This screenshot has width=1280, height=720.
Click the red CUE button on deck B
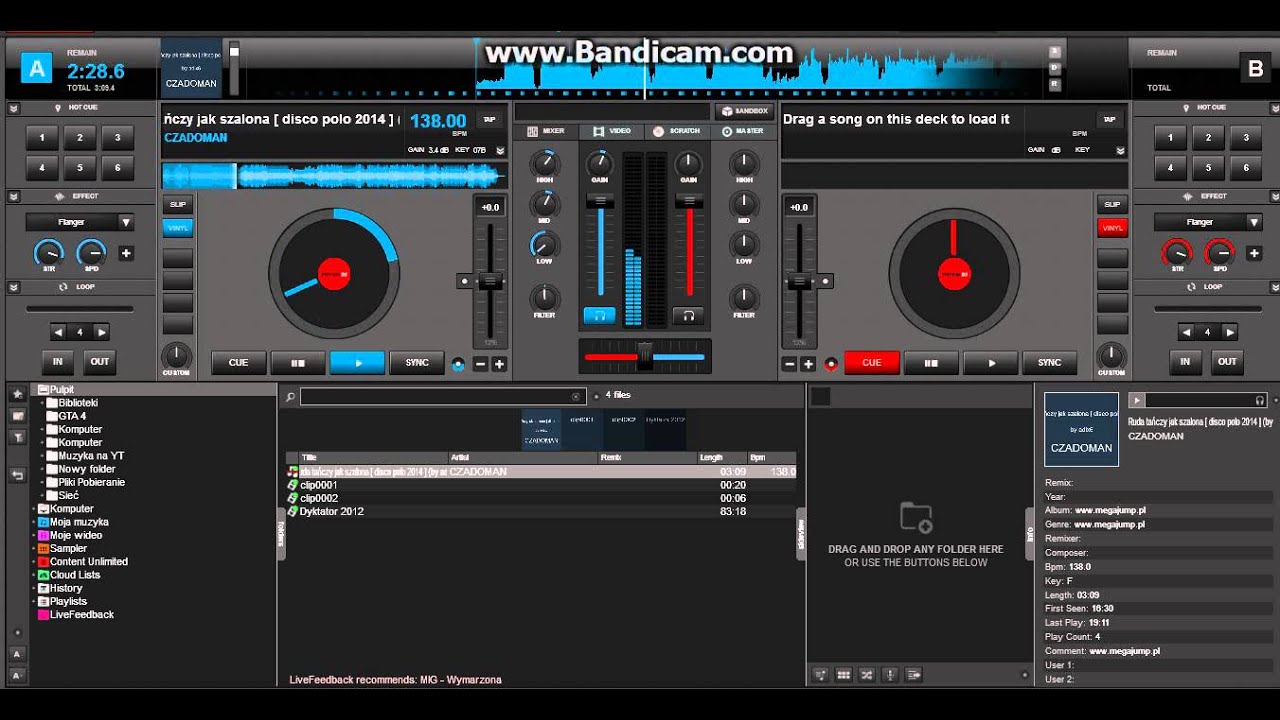[872, 363]
